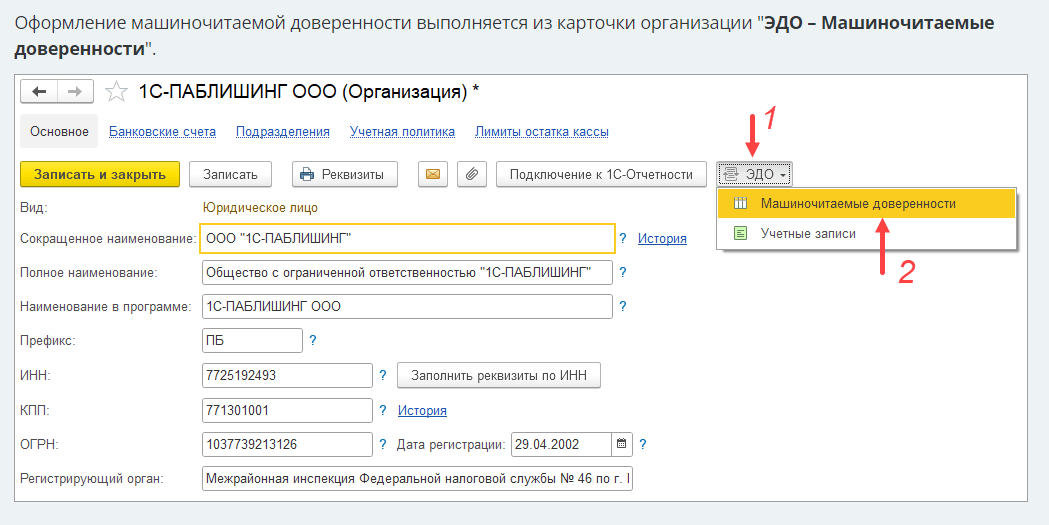
Task: Open the Подразделения tab link
Action: [283, 132]
